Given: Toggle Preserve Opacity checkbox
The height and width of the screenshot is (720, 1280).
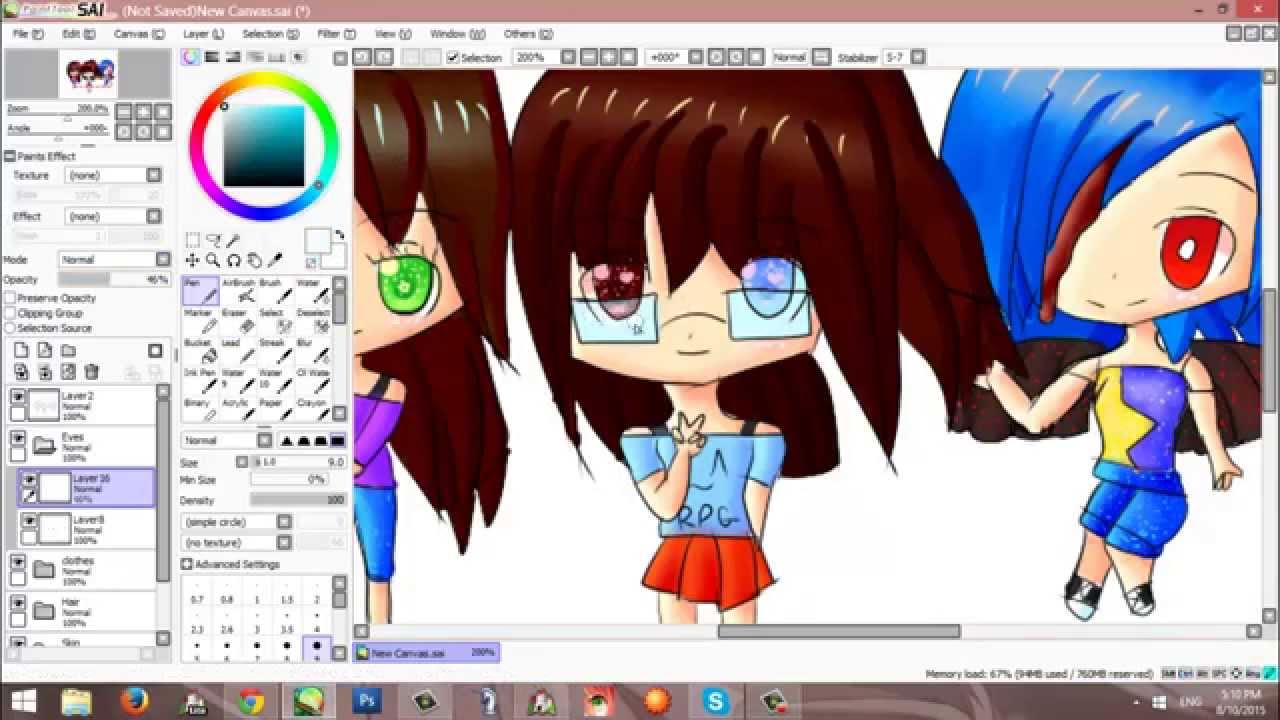Looking at the screenshot, I should tap(10, 298).
